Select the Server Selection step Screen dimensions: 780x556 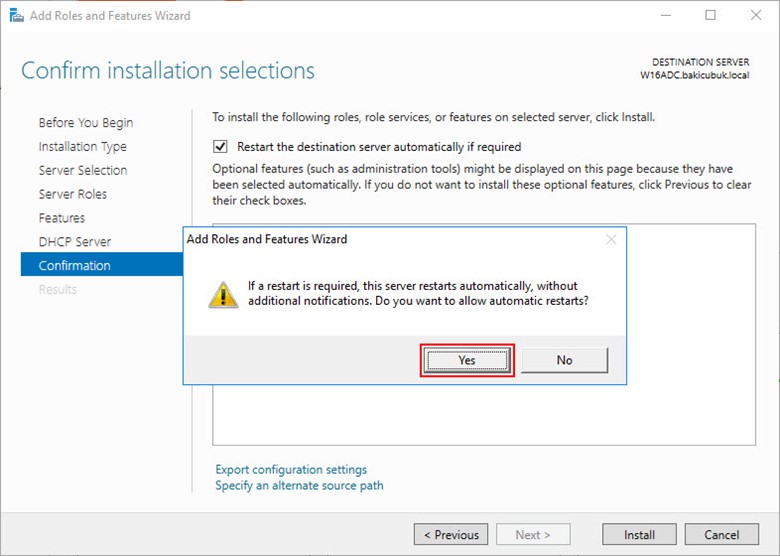[83, 171]
